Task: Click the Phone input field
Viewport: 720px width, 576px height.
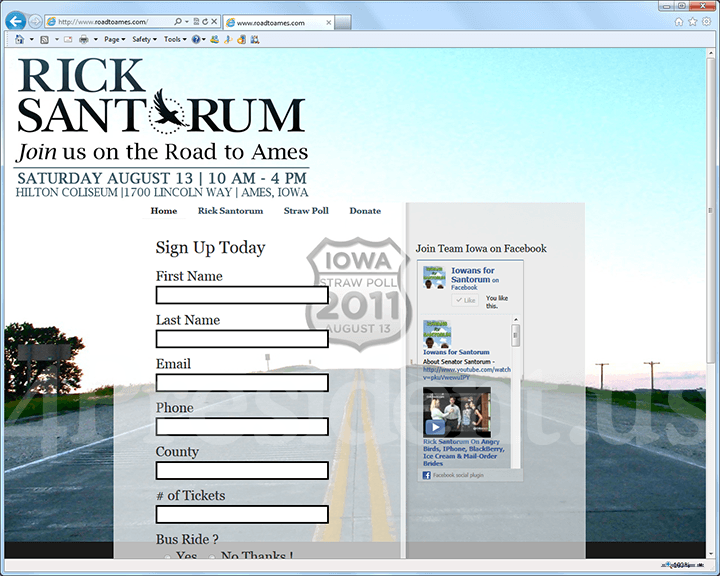Action: pyautogui.click(x=242, y=427)
